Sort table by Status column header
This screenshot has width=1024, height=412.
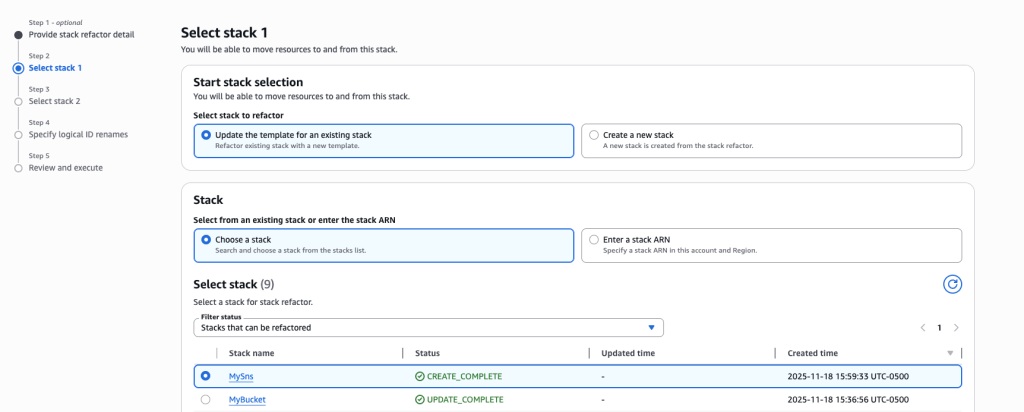click(428, 353)
